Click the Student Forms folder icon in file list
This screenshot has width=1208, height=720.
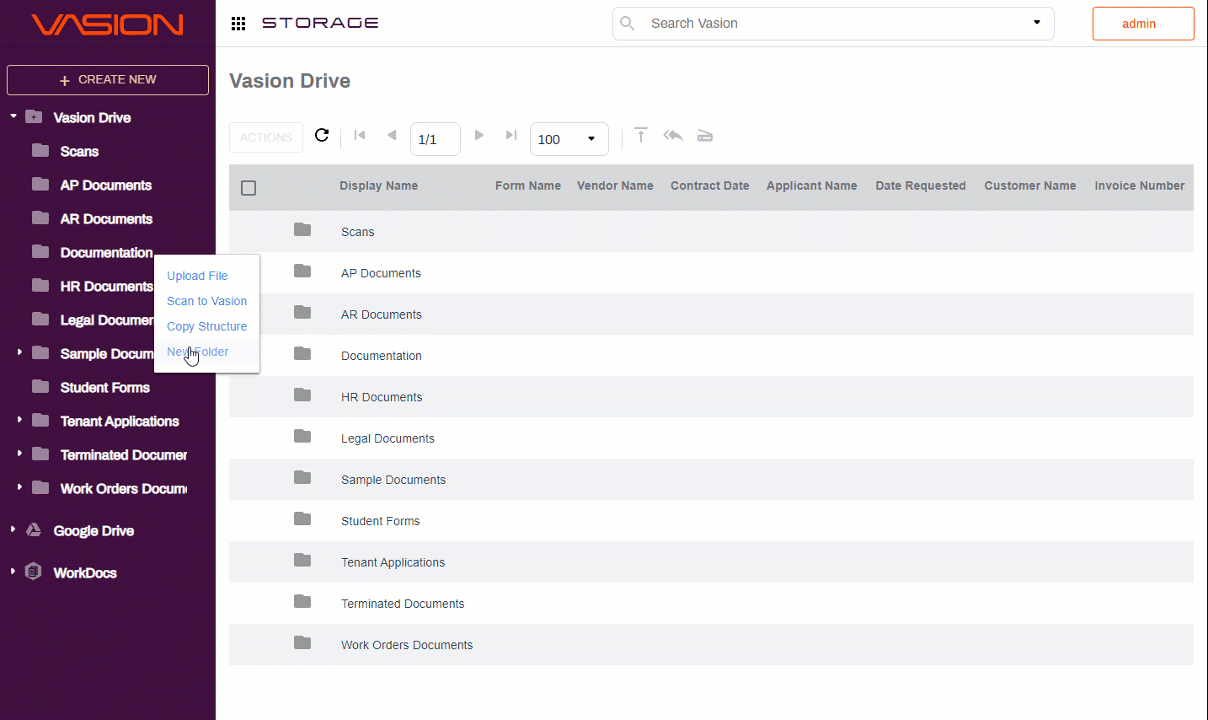[302, 519]
